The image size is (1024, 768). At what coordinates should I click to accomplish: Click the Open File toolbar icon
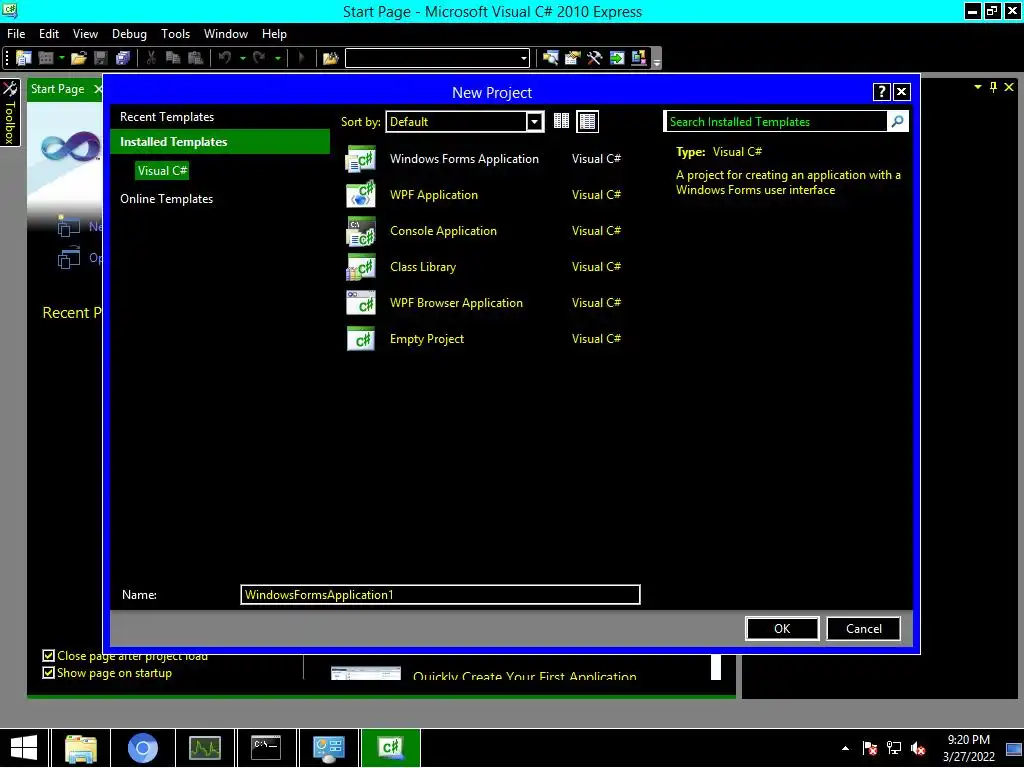click(79, 58)
